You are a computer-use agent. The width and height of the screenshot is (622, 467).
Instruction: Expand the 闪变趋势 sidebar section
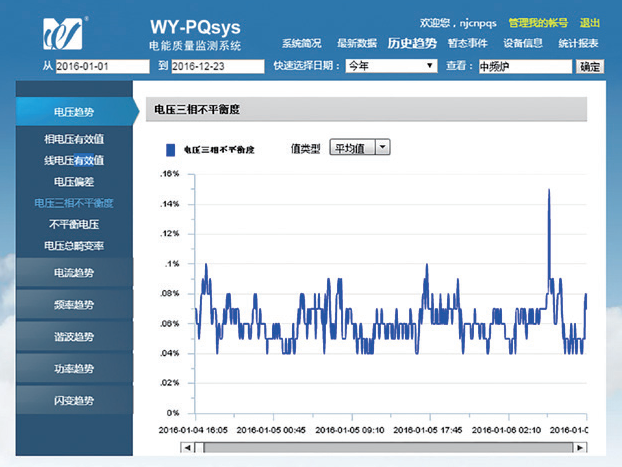pyautogui.click(x=74, y=400)
